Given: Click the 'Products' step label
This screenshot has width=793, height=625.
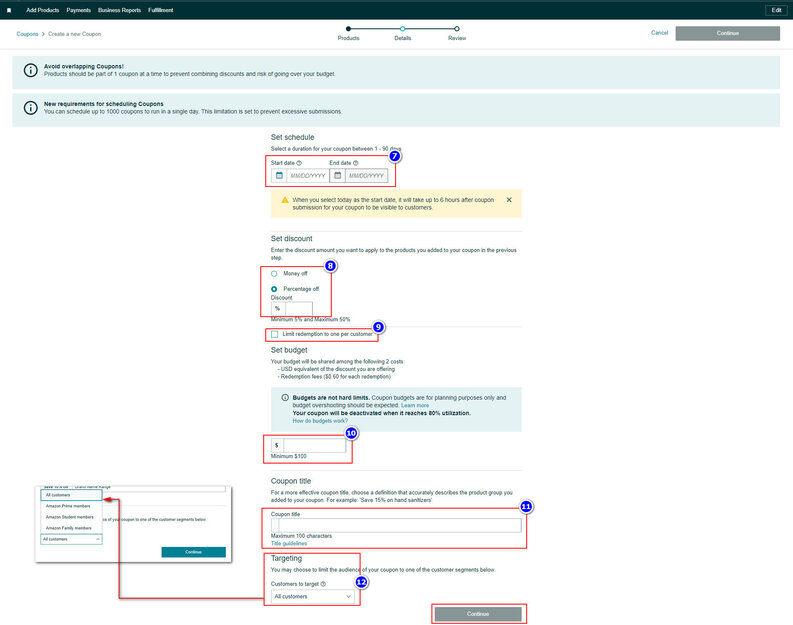Looking at the screenshot, I should pos(348,38).
